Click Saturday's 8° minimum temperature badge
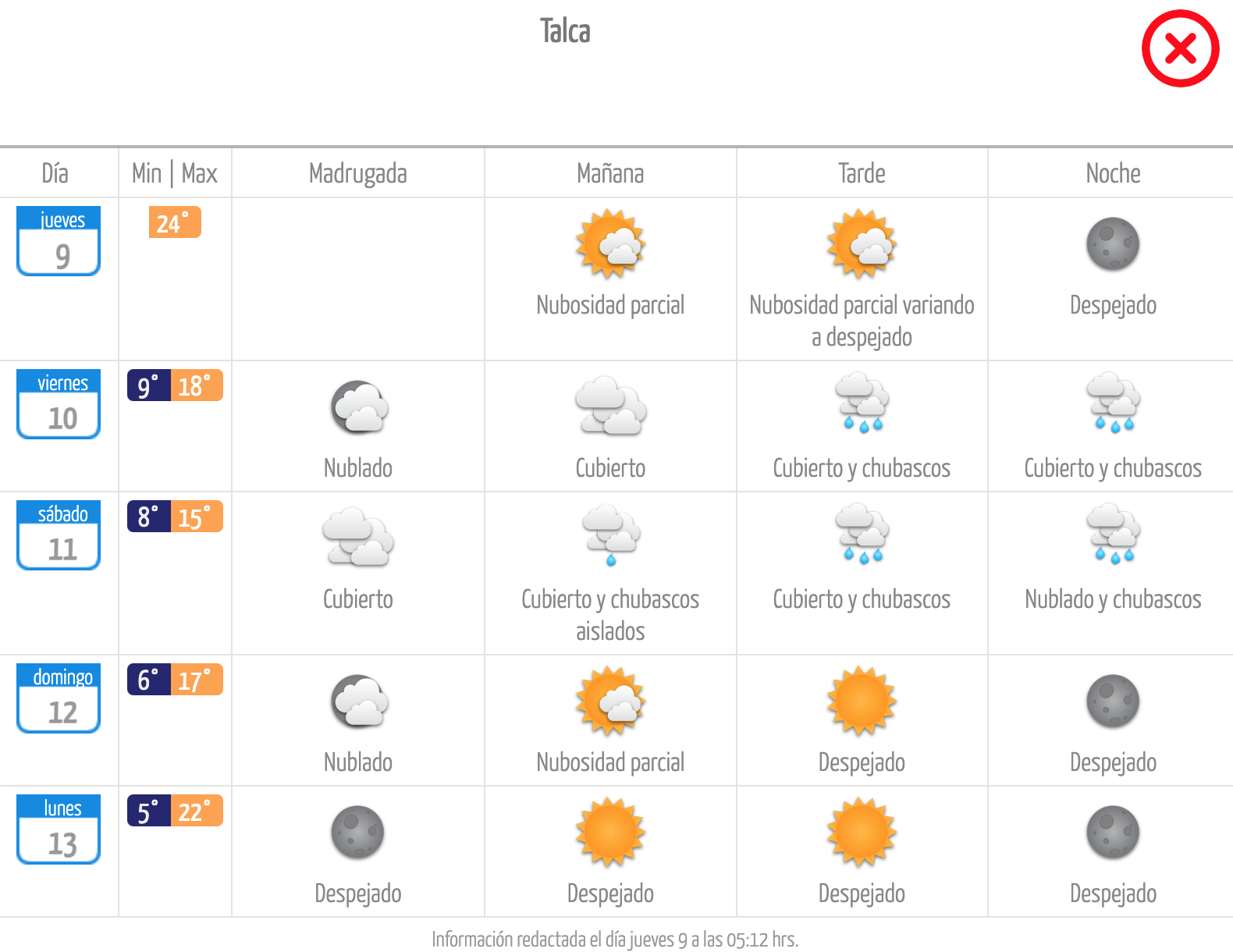1233x952 pixels. click(149, 517)
